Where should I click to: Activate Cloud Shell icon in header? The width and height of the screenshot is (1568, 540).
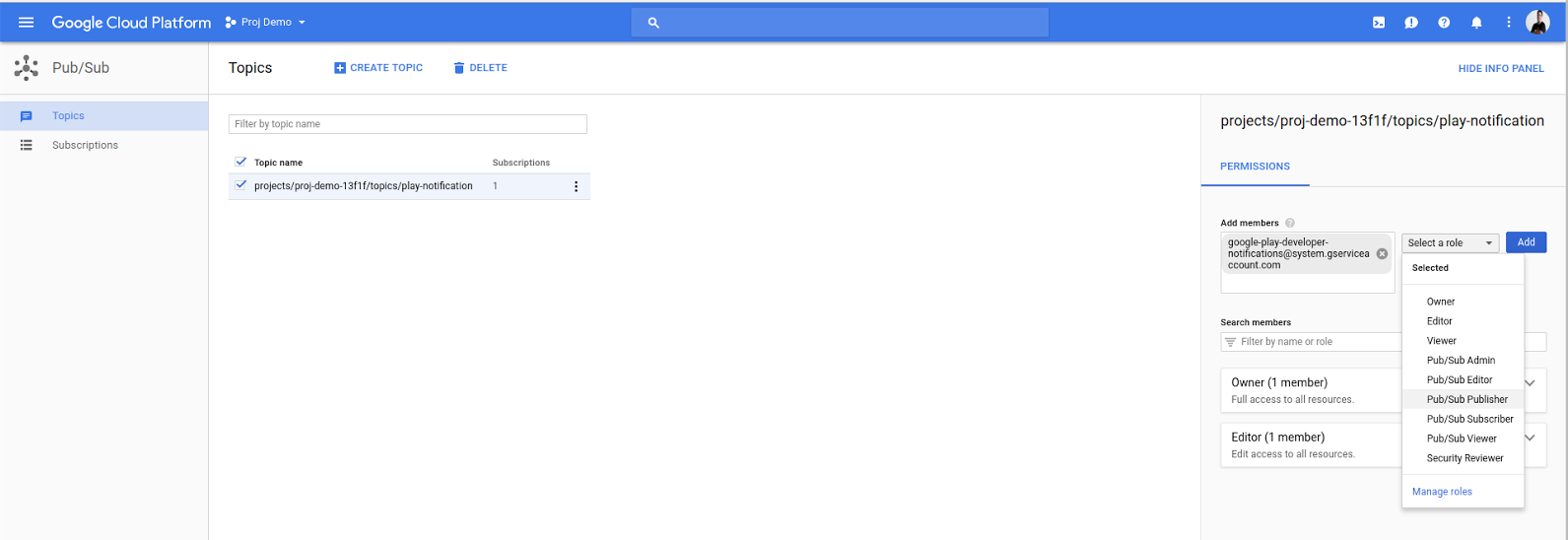tap(1379, 23)
